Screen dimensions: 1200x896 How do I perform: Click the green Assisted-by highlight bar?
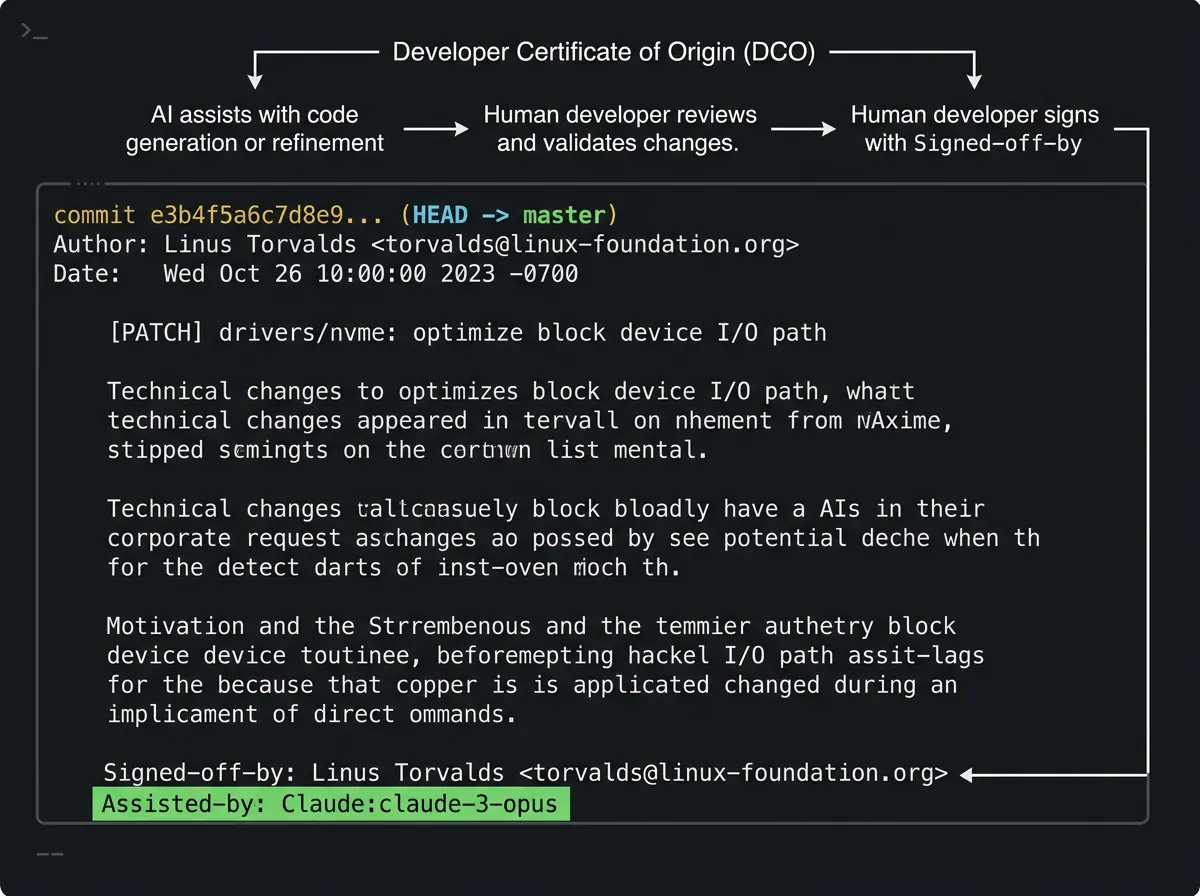click(x=330, y=803)
